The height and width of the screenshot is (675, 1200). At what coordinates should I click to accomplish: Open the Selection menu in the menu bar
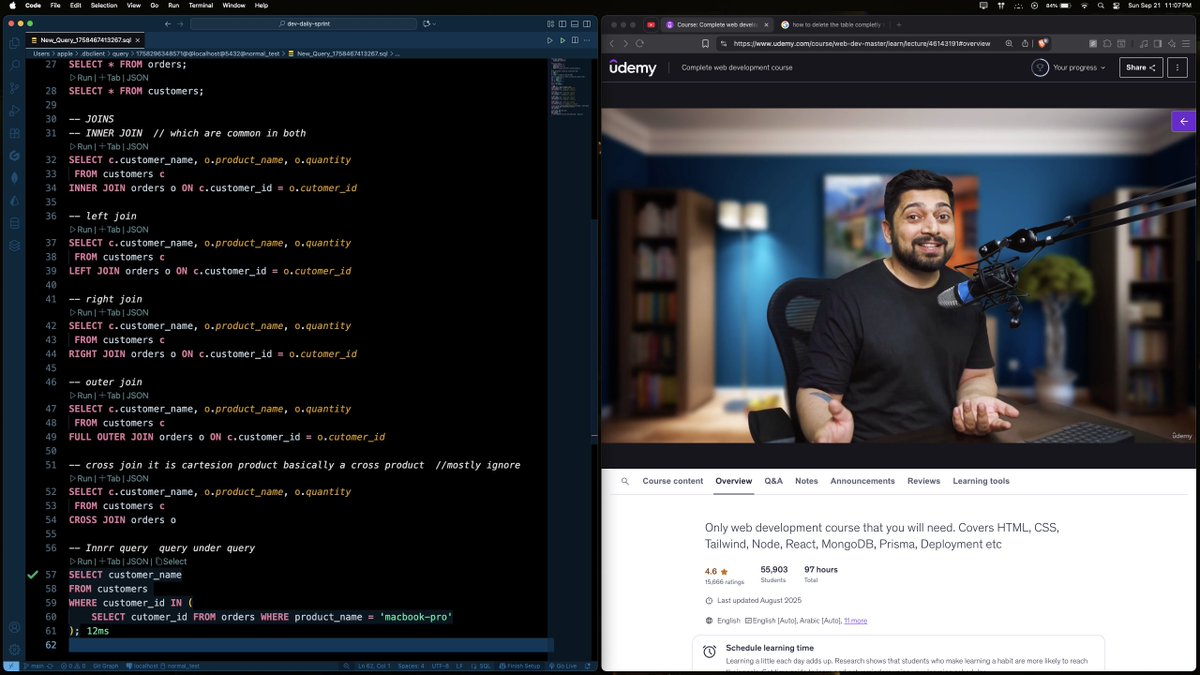click(104, 5)
